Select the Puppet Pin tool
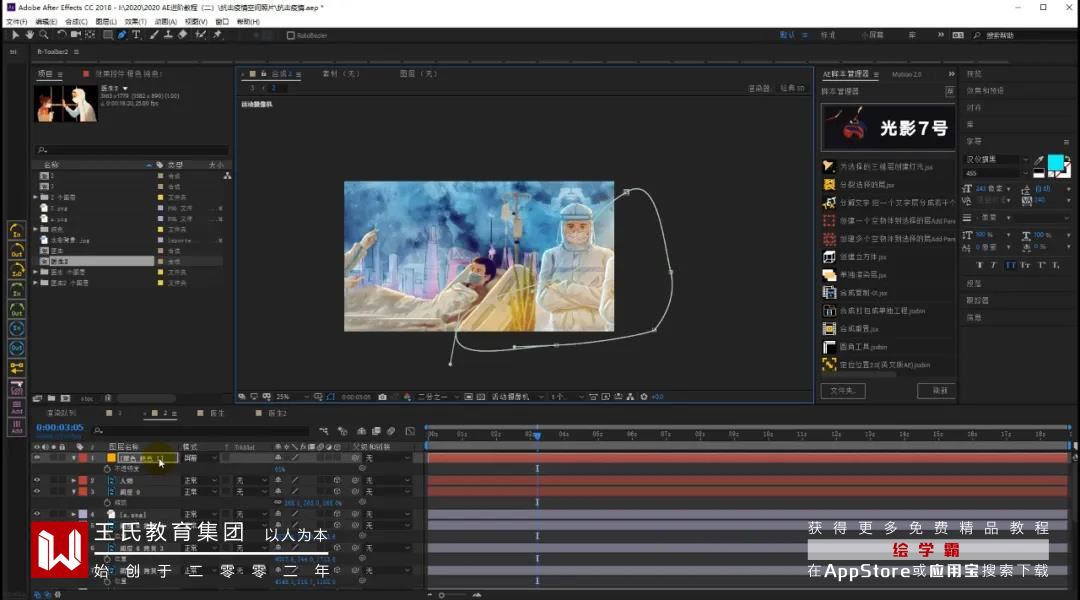Viewport: 1080px width, 600px height. (218, 34)
